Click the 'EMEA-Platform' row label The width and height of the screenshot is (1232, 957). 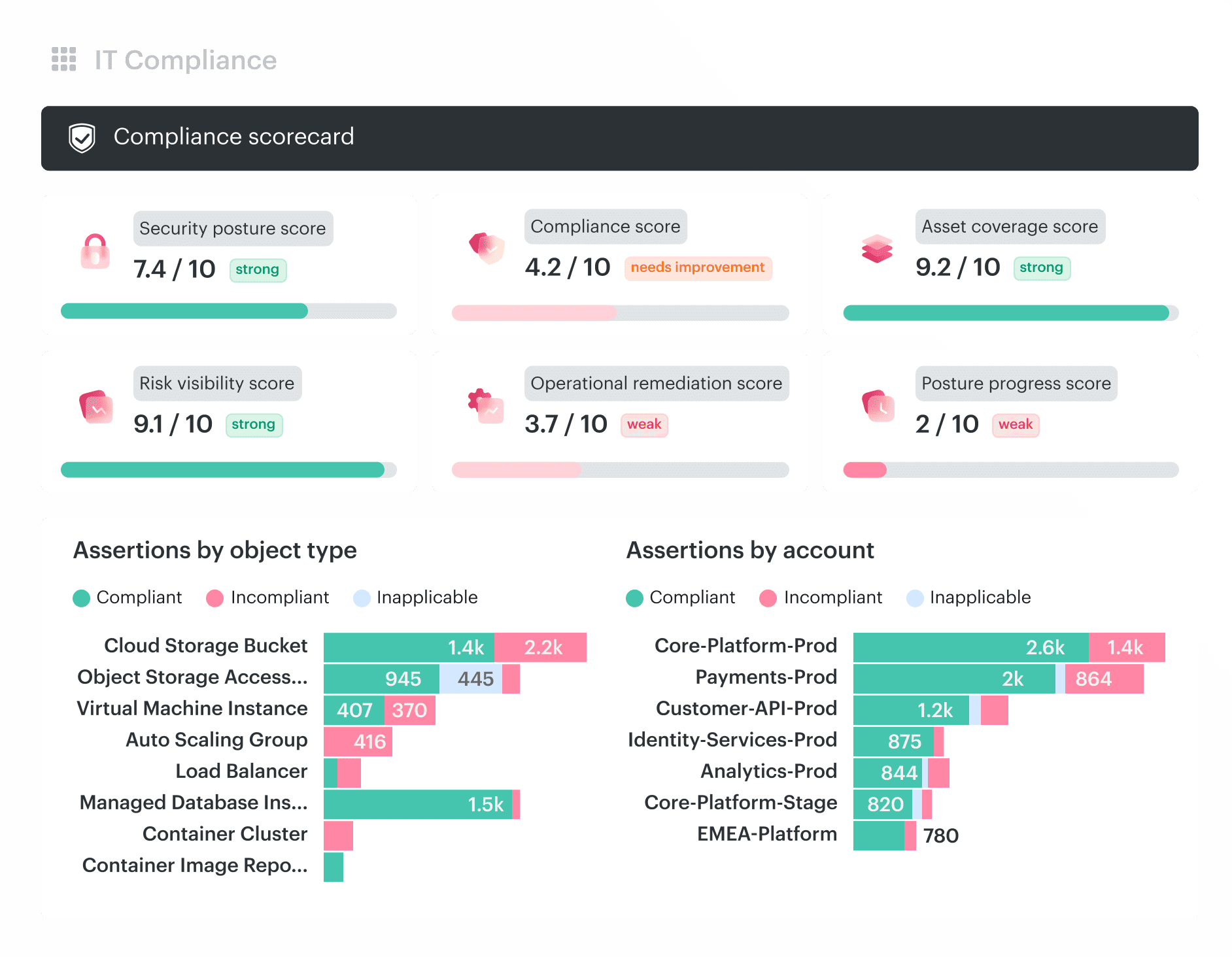[767, 834]
